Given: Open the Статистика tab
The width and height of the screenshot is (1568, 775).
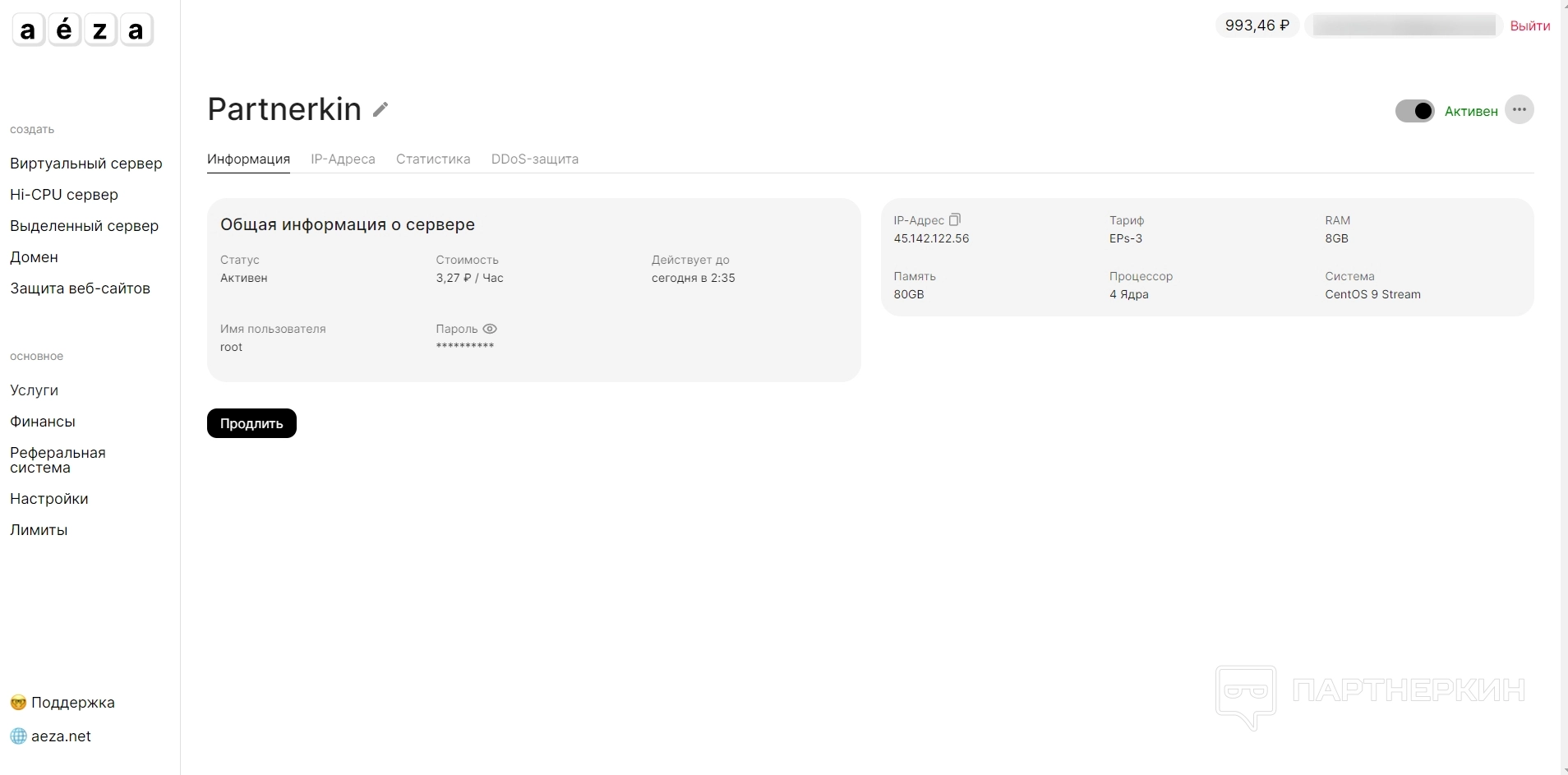Looking at the screenshot, I should (x=433, y=159).
